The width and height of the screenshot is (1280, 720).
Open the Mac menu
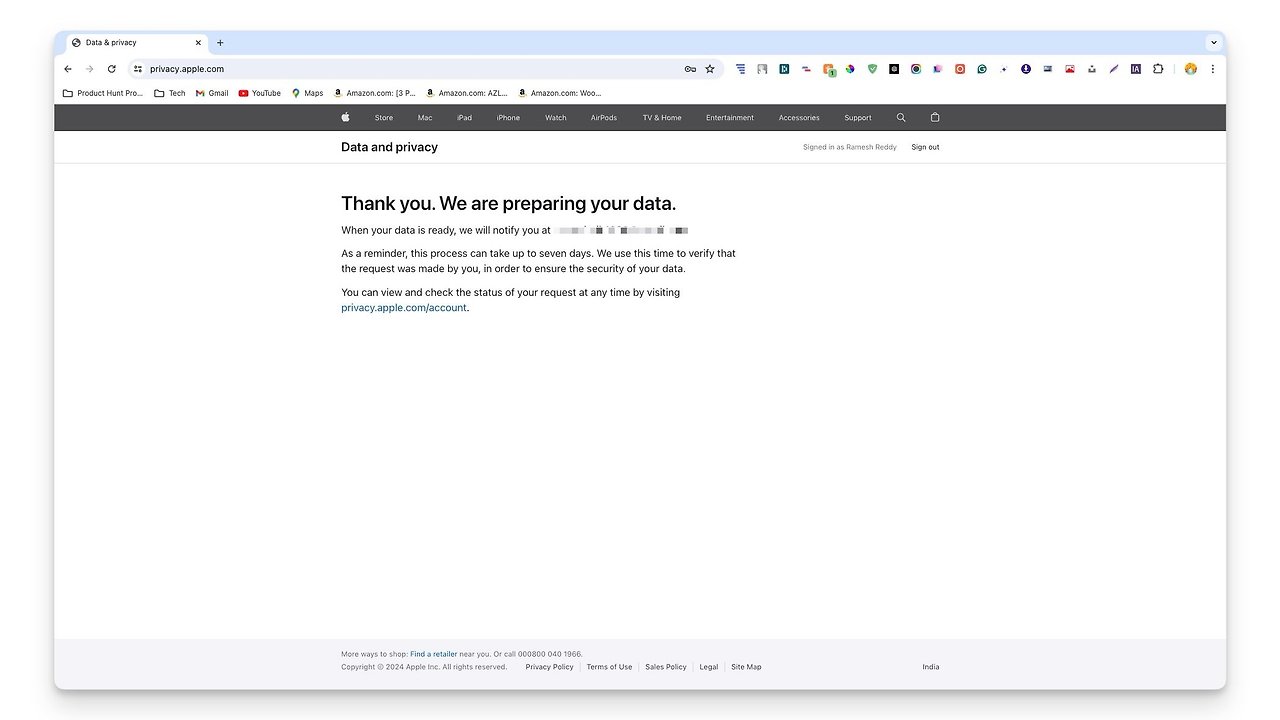click(425, 118)
